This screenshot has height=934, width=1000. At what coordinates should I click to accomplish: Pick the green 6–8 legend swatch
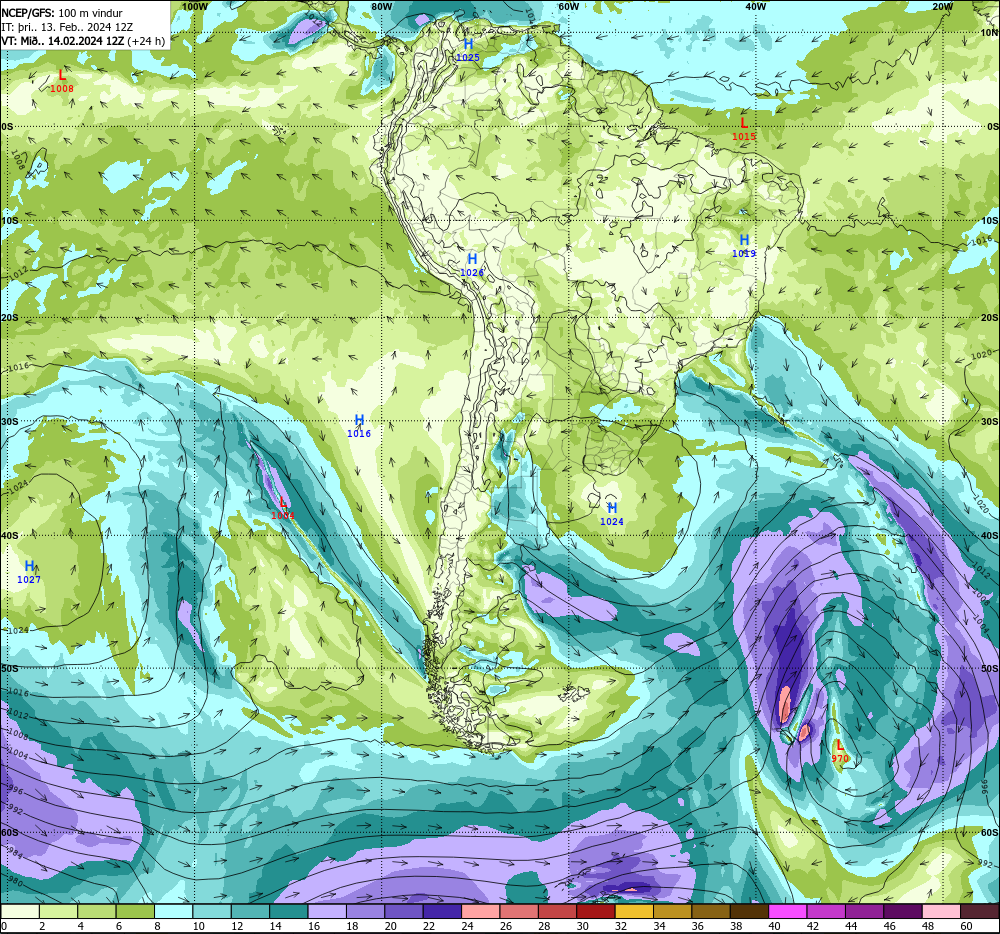pyautogui.click(x=135, y=911)
